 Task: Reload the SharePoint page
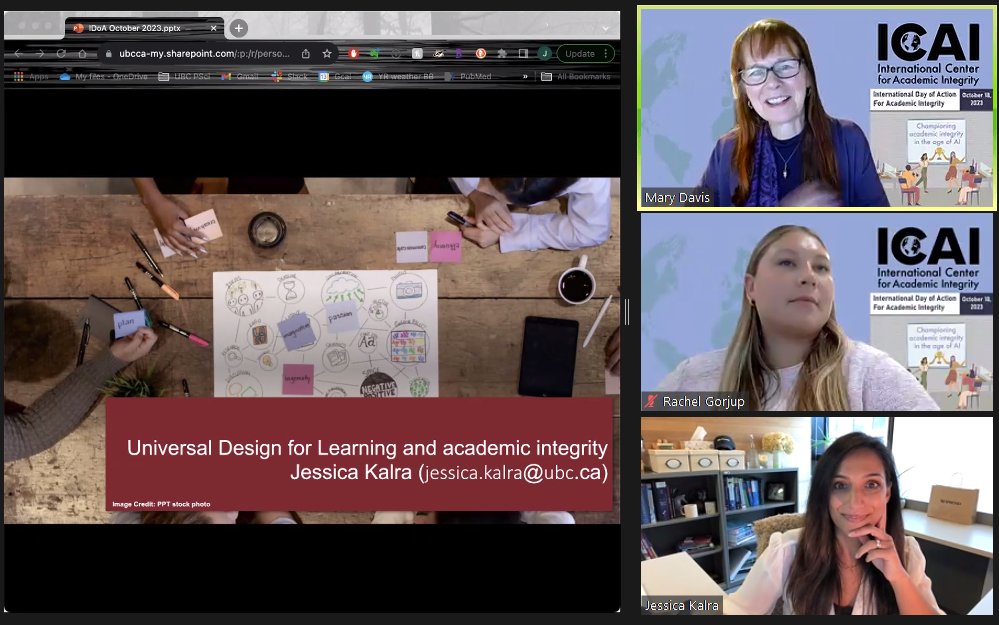tap(61, 54)
